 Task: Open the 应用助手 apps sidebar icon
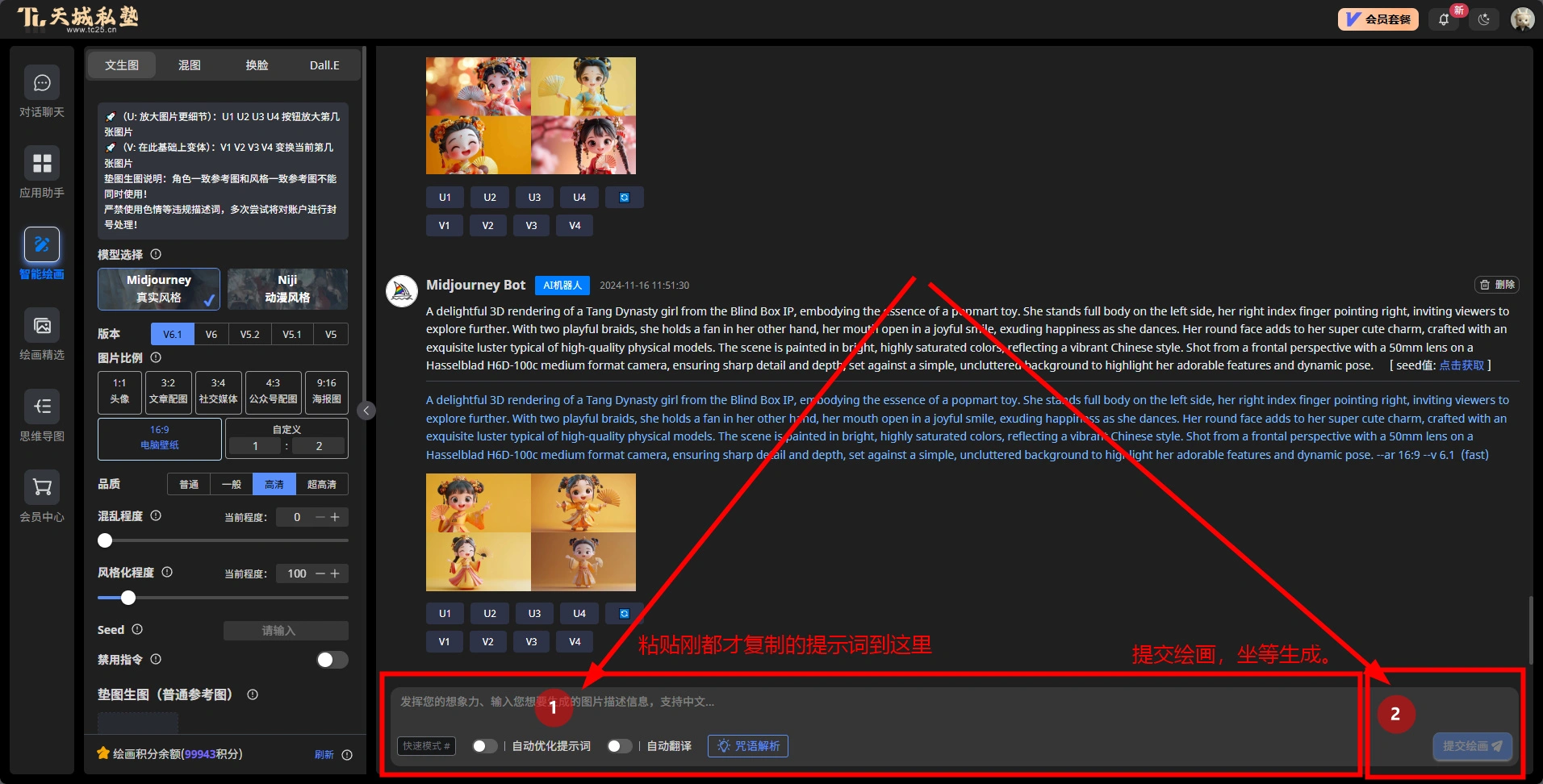tap(42, 164)
